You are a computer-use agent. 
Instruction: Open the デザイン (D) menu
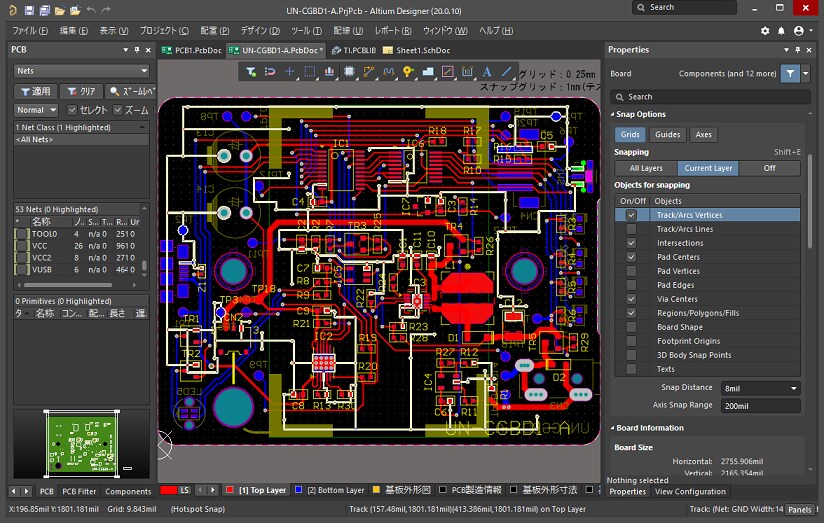(x=260, y=31)
